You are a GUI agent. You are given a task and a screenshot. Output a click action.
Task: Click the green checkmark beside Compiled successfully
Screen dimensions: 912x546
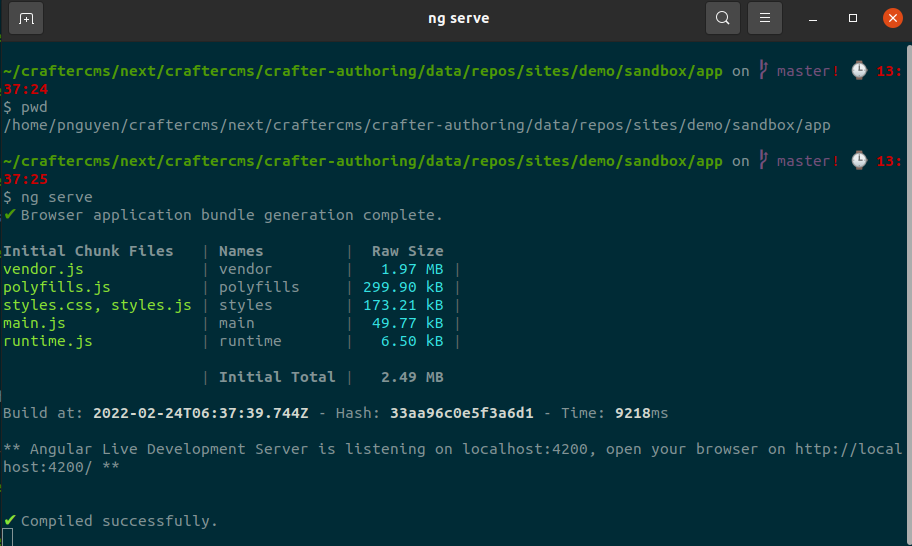pyautogui.click(x=10, y=520)
